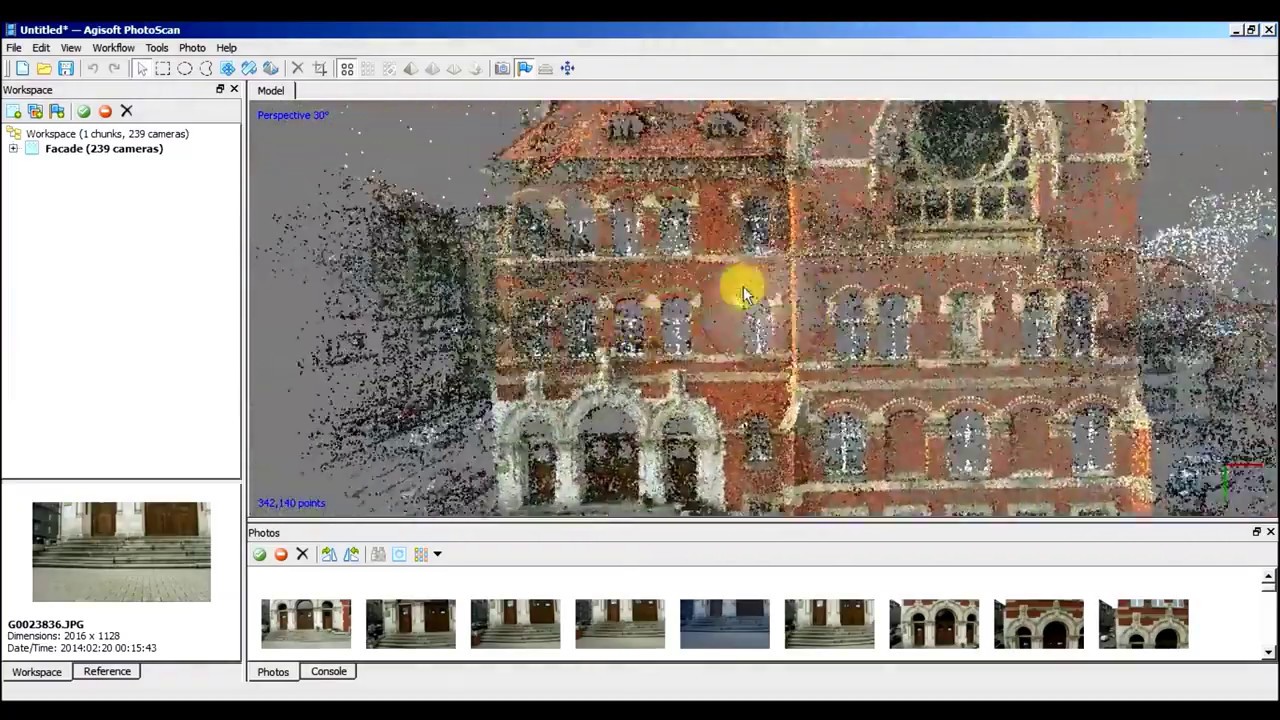Add photos from the Workspace toolbar
The height and width of the screenshot is (720, 1280).
tap(35, 111)
